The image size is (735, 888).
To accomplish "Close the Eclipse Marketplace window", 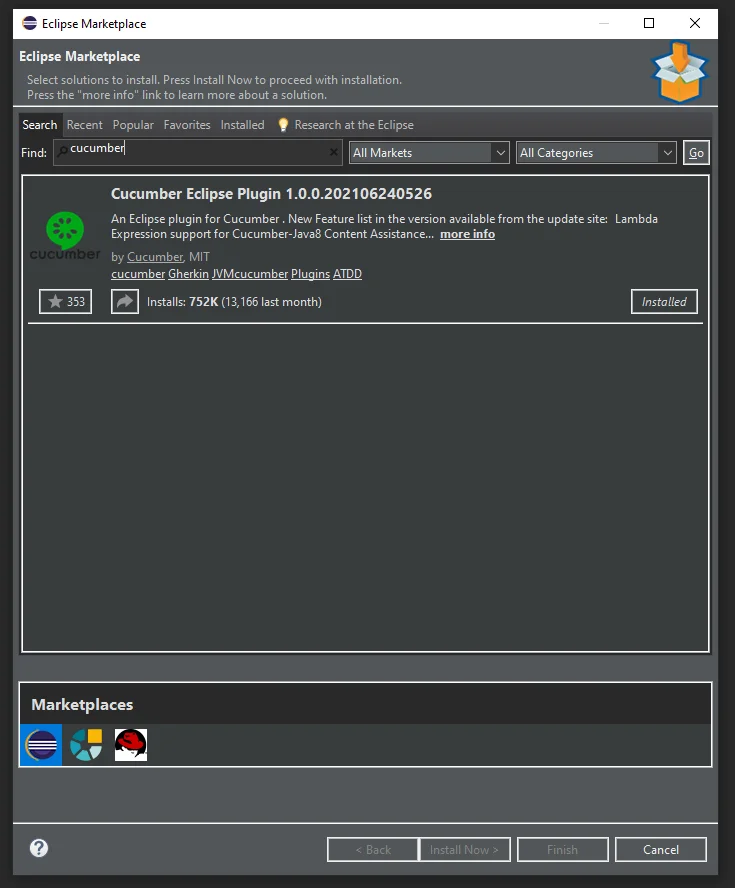I will pyautogui.click(x=695, y=23).
